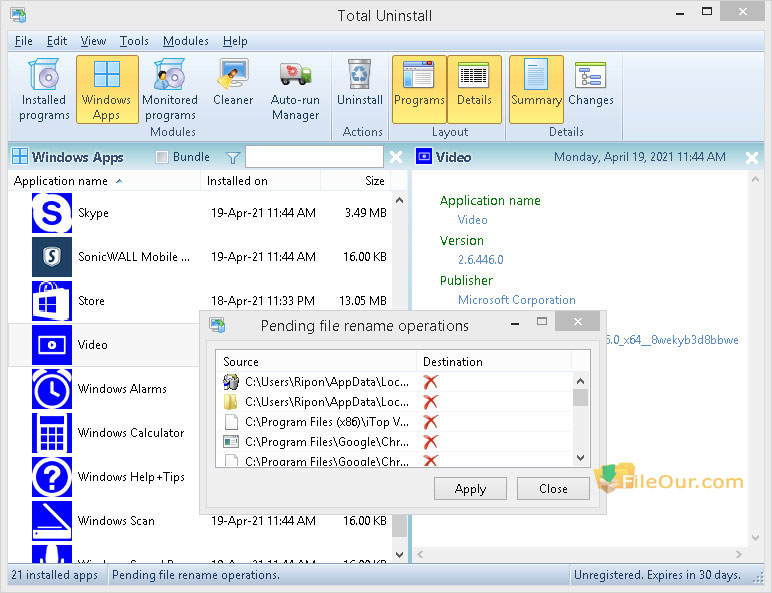Click Close button in rename dialog

point(553,489)
